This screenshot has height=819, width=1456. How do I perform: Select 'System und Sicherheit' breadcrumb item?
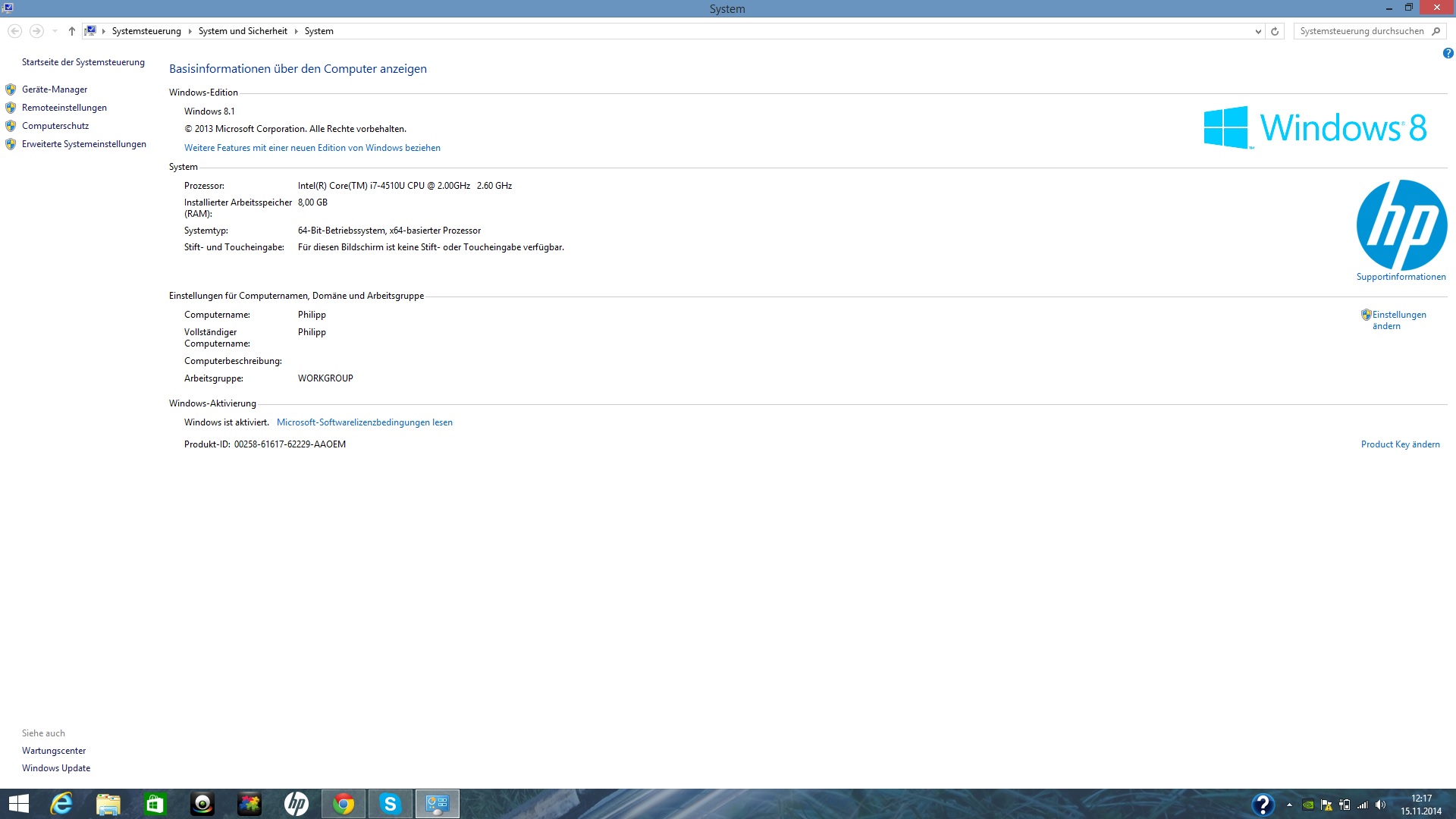tap(243, 31)
